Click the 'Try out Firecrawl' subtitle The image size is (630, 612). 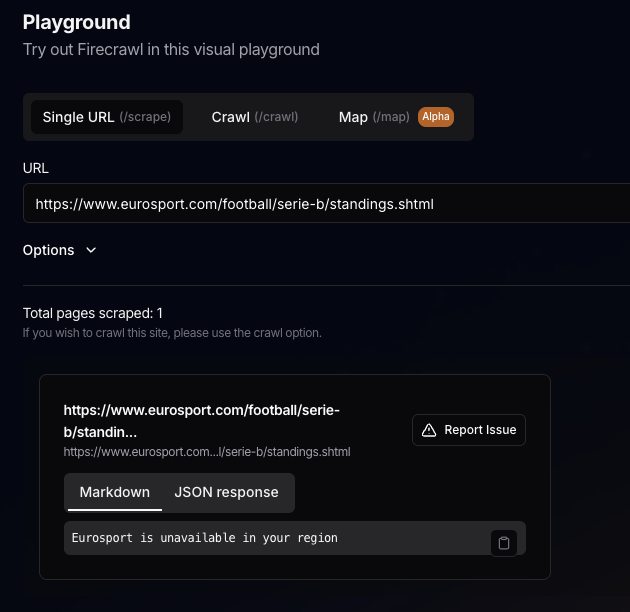pyautogui.click(x=171, y=48)
